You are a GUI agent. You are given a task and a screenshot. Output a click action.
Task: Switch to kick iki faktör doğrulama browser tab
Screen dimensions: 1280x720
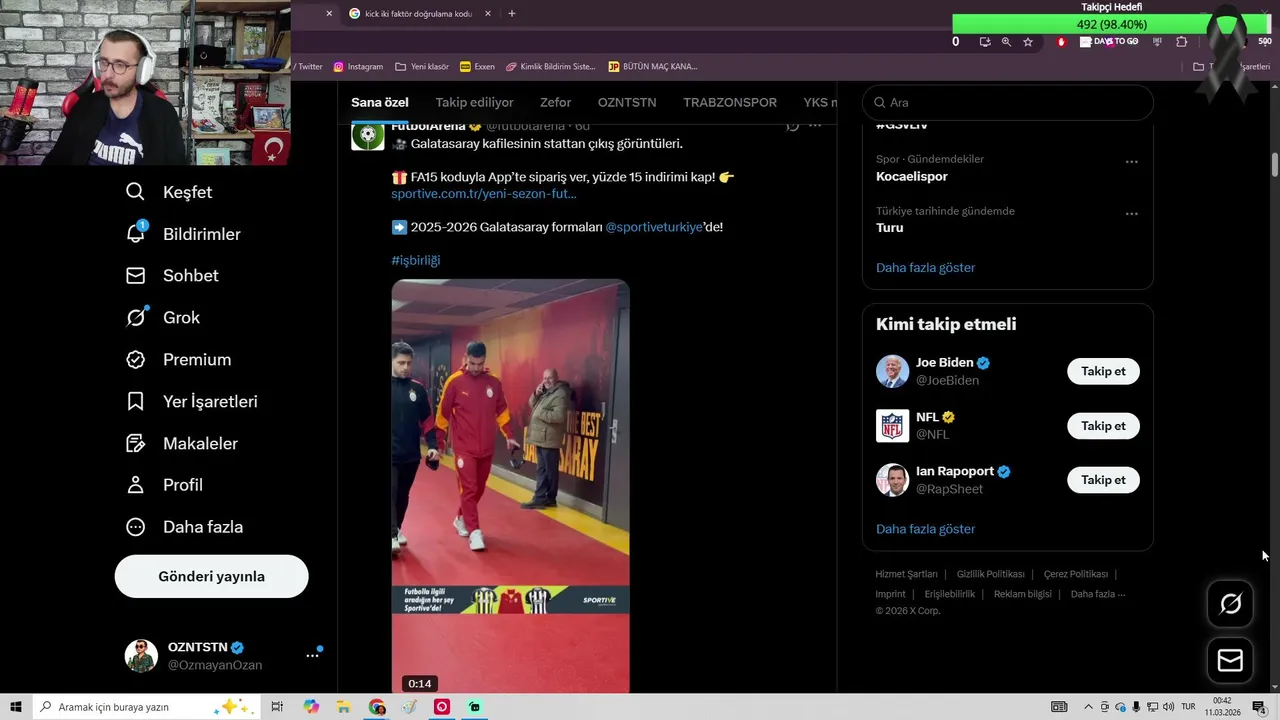(x=419, y=14)
